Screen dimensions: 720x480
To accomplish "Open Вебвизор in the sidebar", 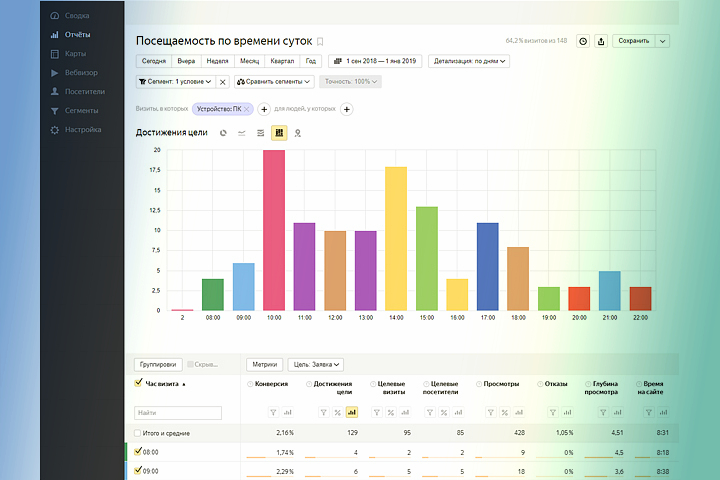I will (81, 73).
